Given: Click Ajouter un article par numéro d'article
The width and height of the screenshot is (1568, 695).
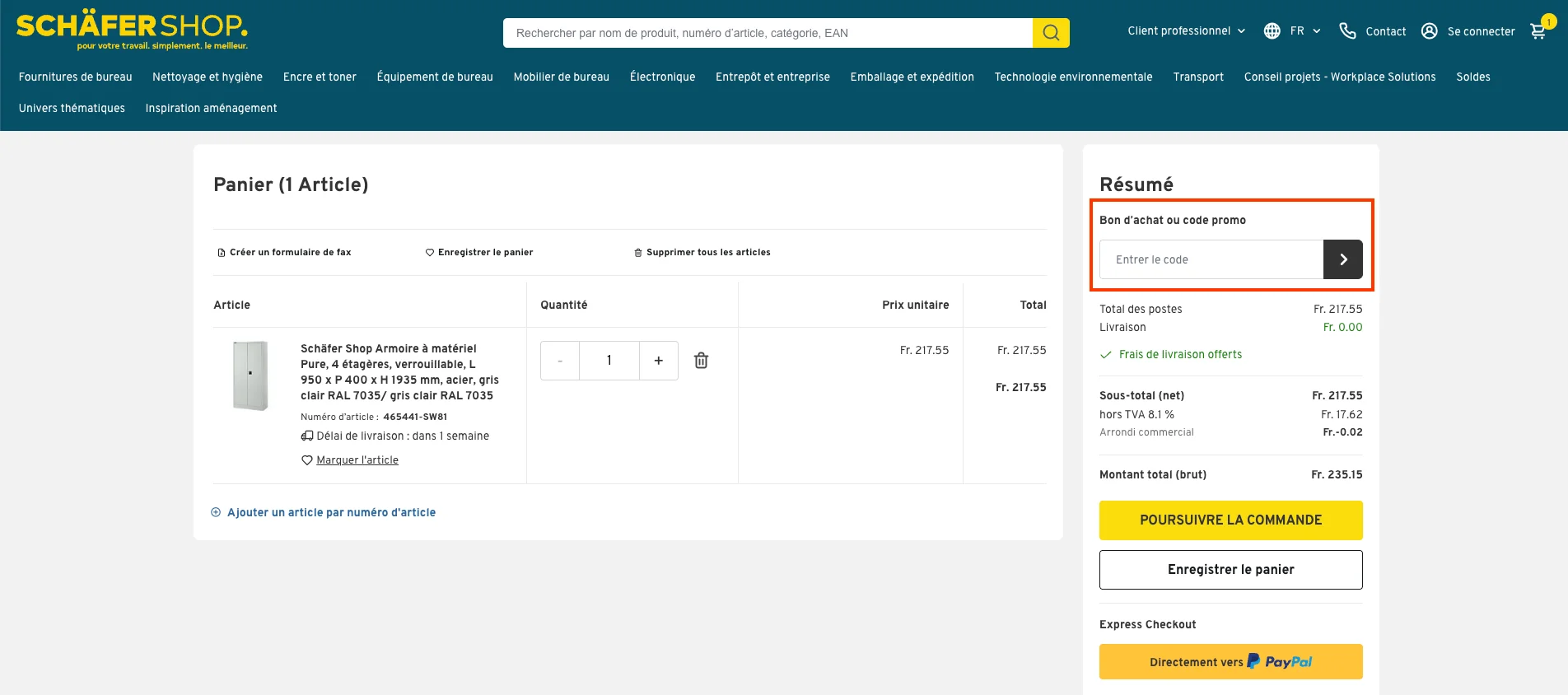Looking at the screenshot, I should pyautogui.click(x=332, y=512).
